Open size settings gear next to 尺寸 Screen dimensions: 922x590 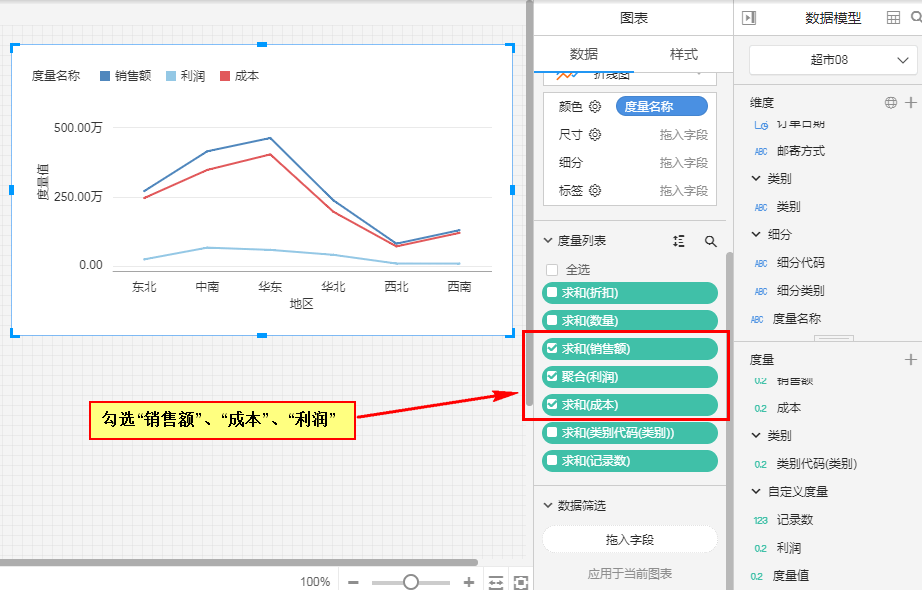[x=595, y=135]
